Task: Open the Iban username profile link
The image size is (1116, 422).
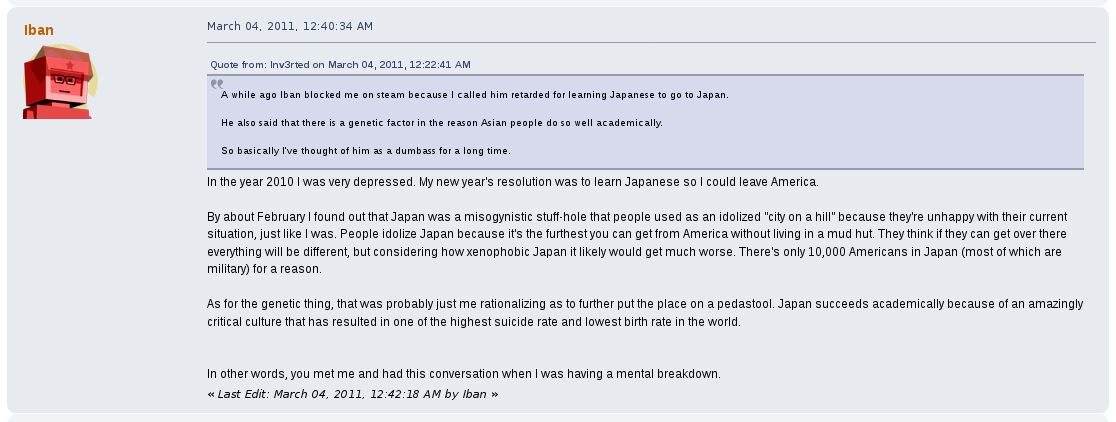Action: 39,30
